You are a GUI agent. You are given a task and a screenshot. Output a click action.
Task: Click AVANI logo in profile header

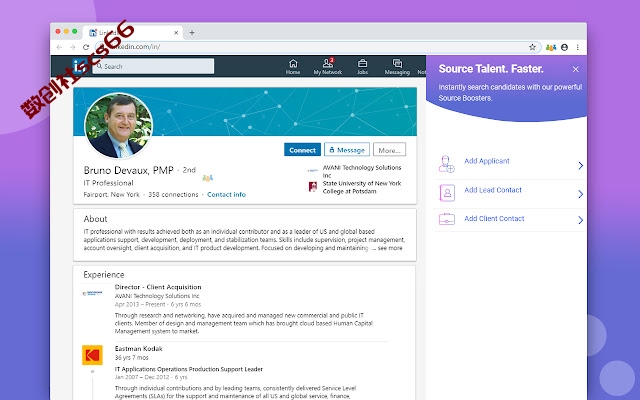click(313, 171)
